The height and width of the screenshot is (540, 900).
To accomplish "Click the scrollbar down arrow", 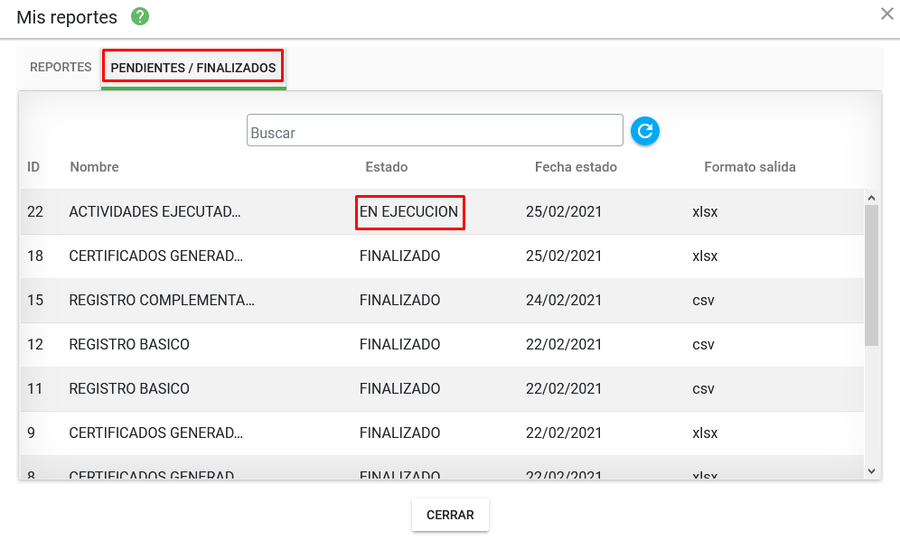I will [x=871, y=471].
